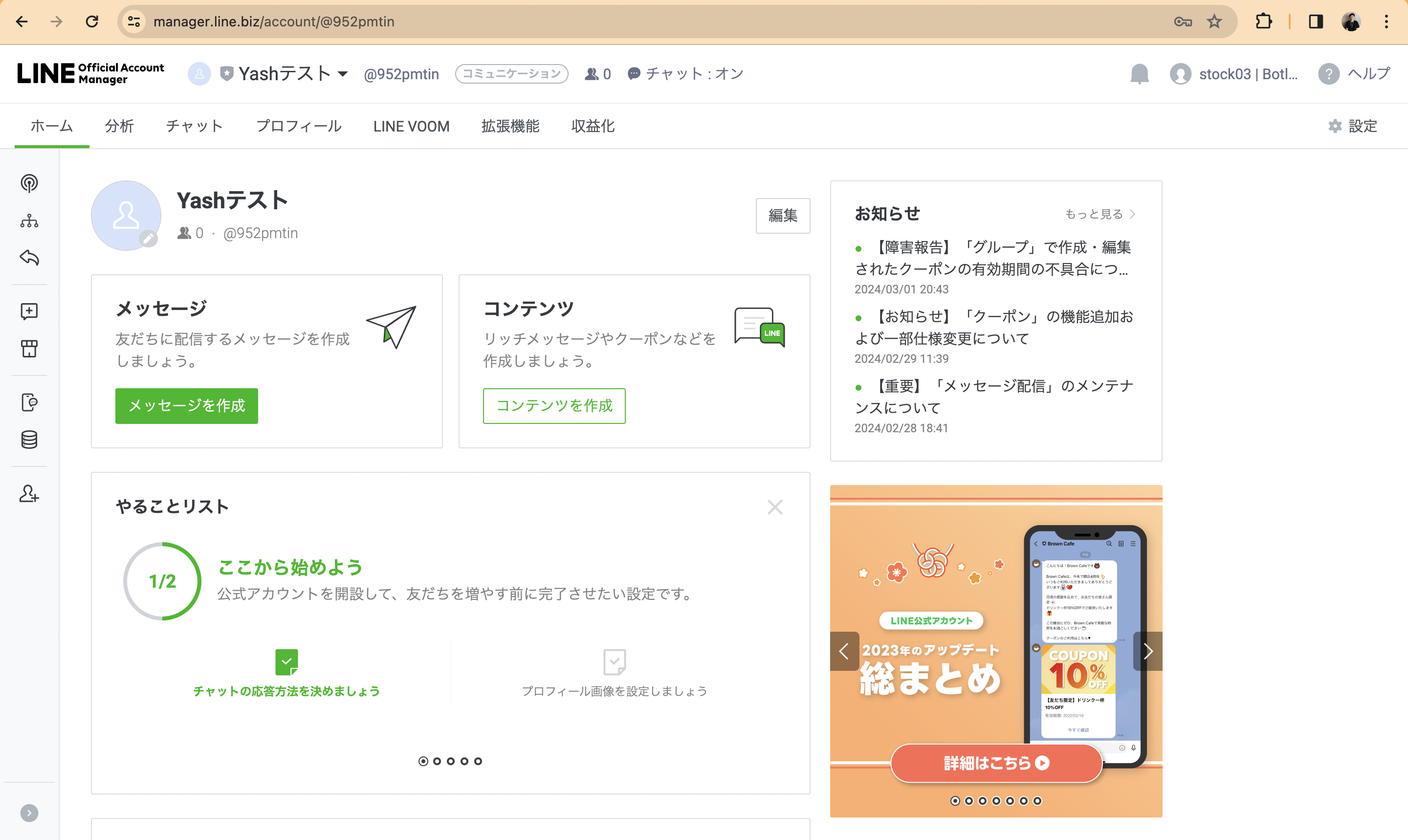
Task: Select the third banner carousel dot
Action: coord(983,801)
